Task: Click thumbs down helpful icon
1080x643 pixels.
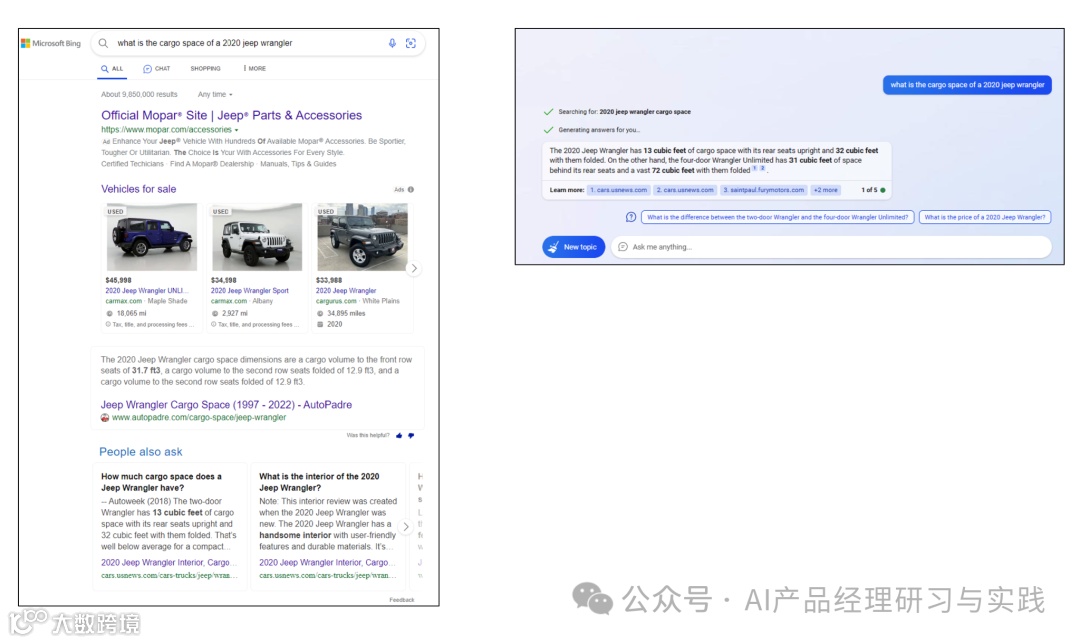Action: (x=411, y=436)
